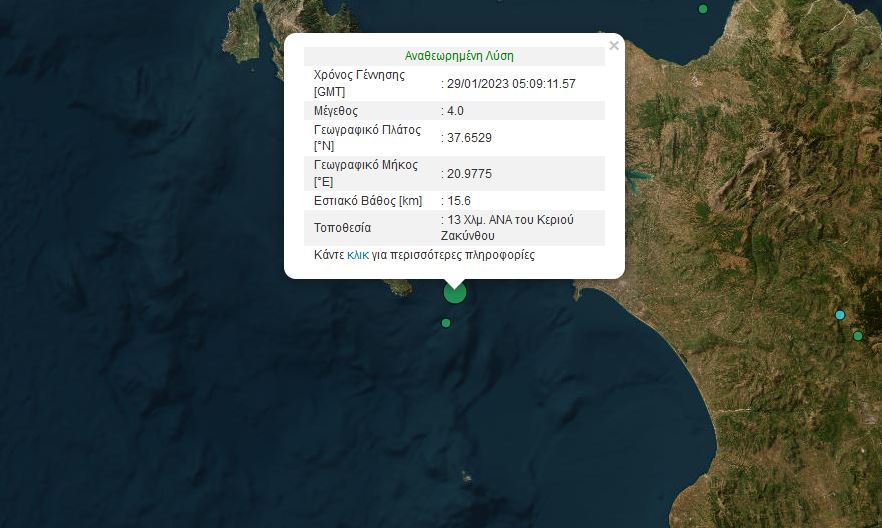Viewport: 882px width, 528px height.
Task: Click the popup title 'Αναθεωρημένη Λύση'
Action: click(x=459, y=56)
